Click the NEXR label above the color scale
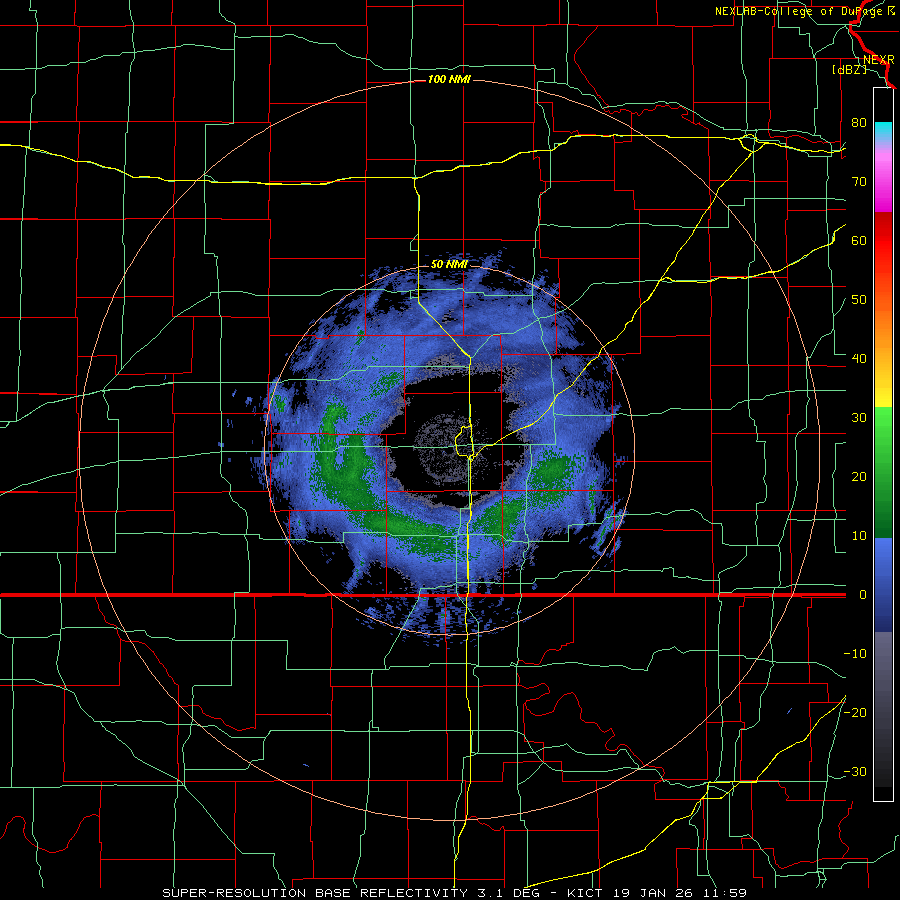Viewport: 900px width, 900px height. [x=878, y=60]
